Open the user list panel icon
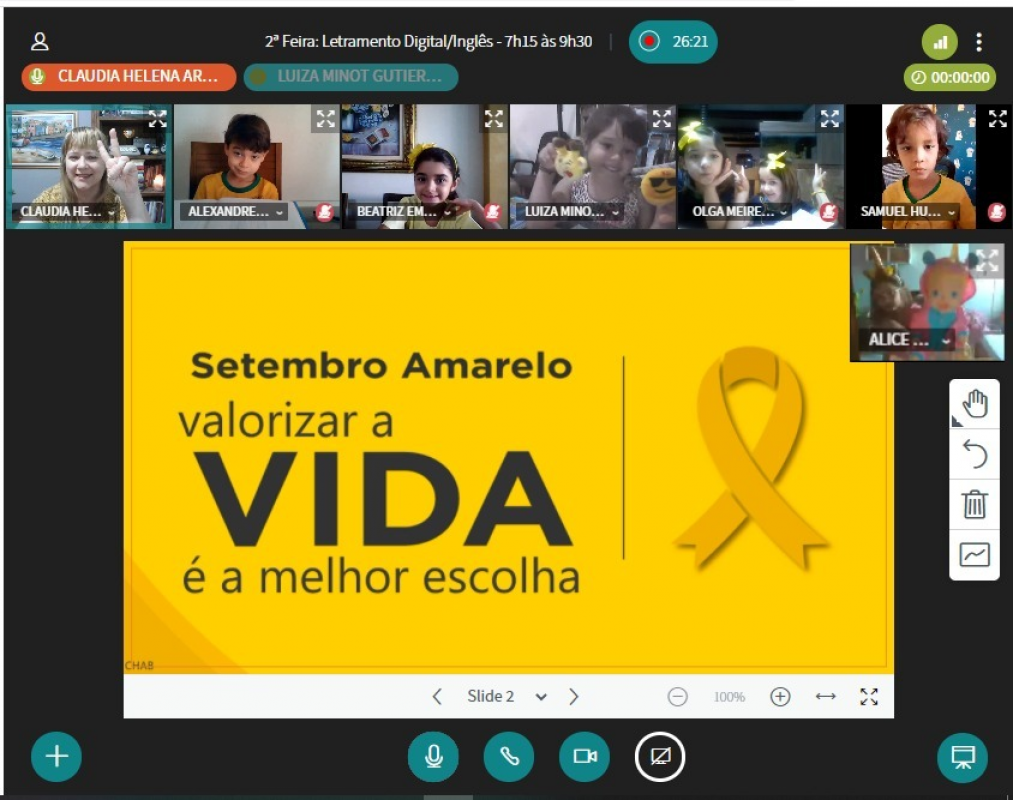1013x800 pixels. 40,42
